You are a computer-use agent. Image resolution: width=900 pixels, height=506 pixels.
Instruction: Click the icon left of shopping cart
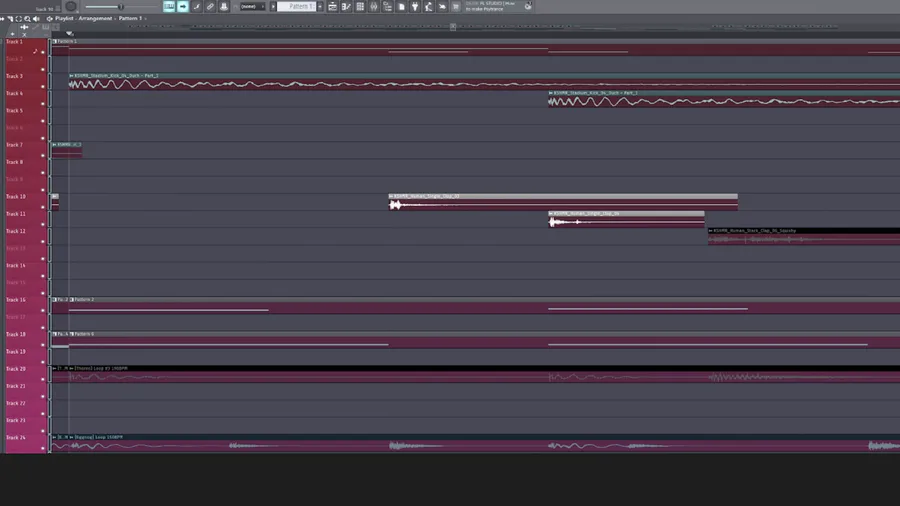click(443, 6)
